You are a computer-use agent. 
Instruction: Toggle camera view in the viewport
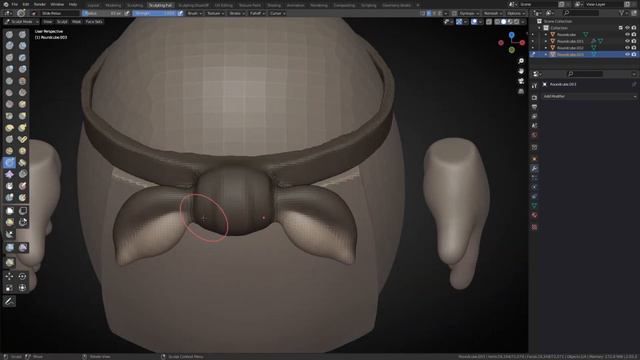521,81
